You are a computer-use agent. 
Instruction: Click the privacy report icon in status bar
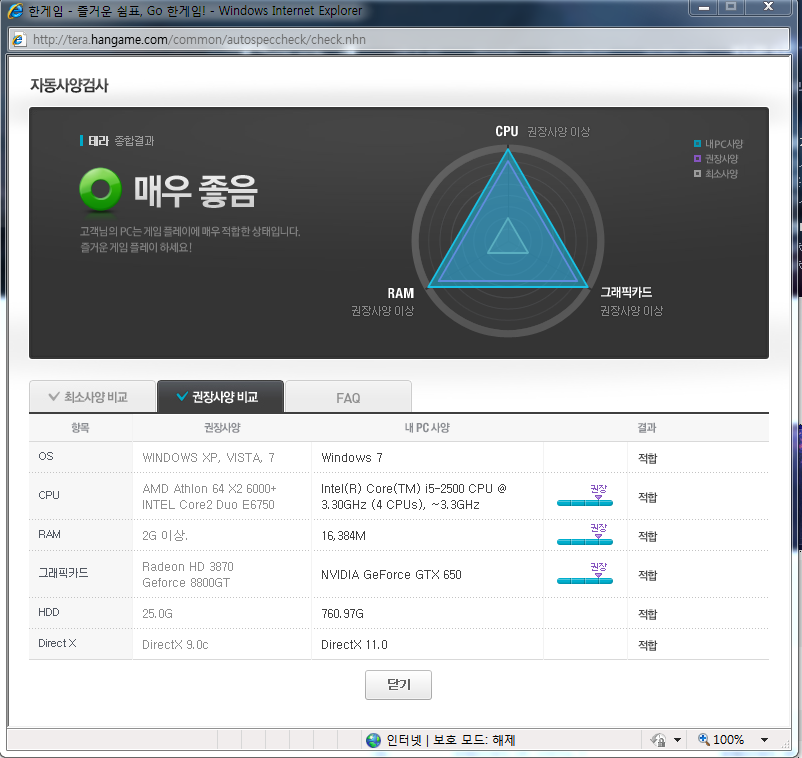click(x=657, y=740)
